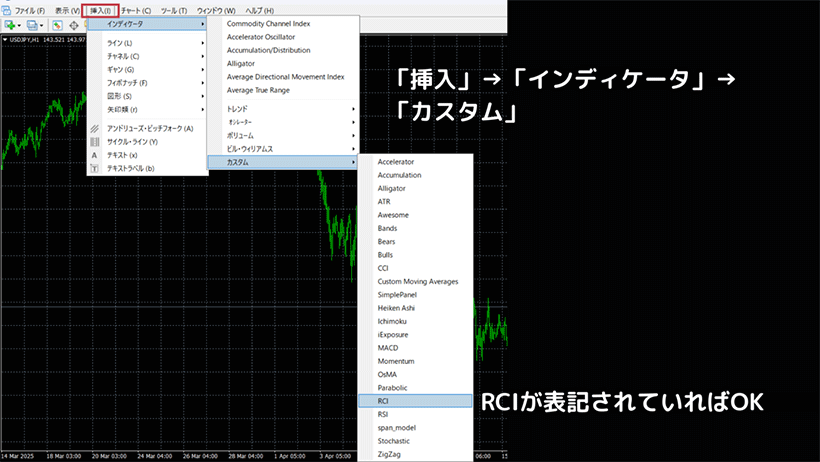The height and width of the screenshot is (462, 820).
Task: Open the ツール (T) menu
Action: pyautogui.click(x=174, y=10)
